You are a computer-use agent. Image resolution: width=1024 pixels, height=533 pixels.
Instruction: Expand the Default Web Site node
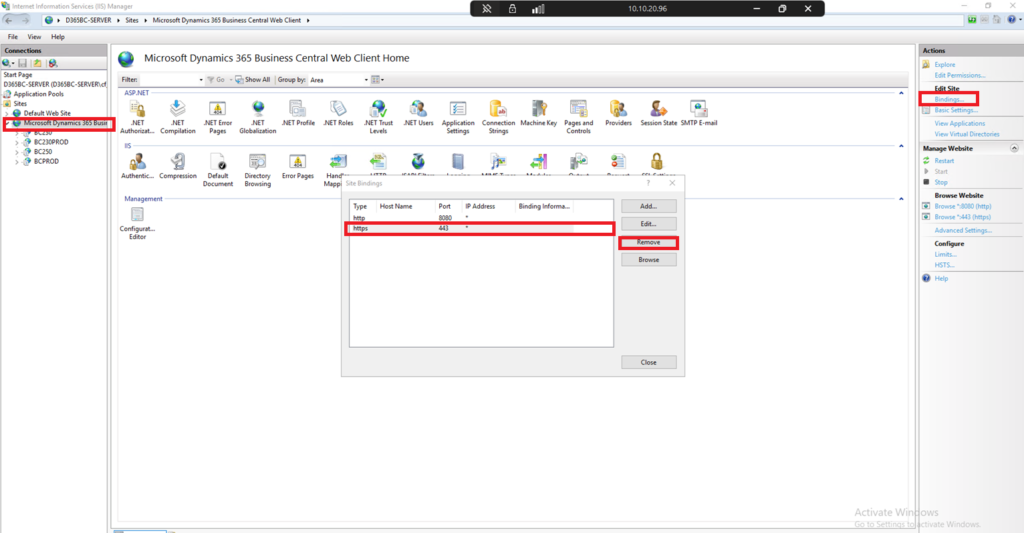coord(7,113)
